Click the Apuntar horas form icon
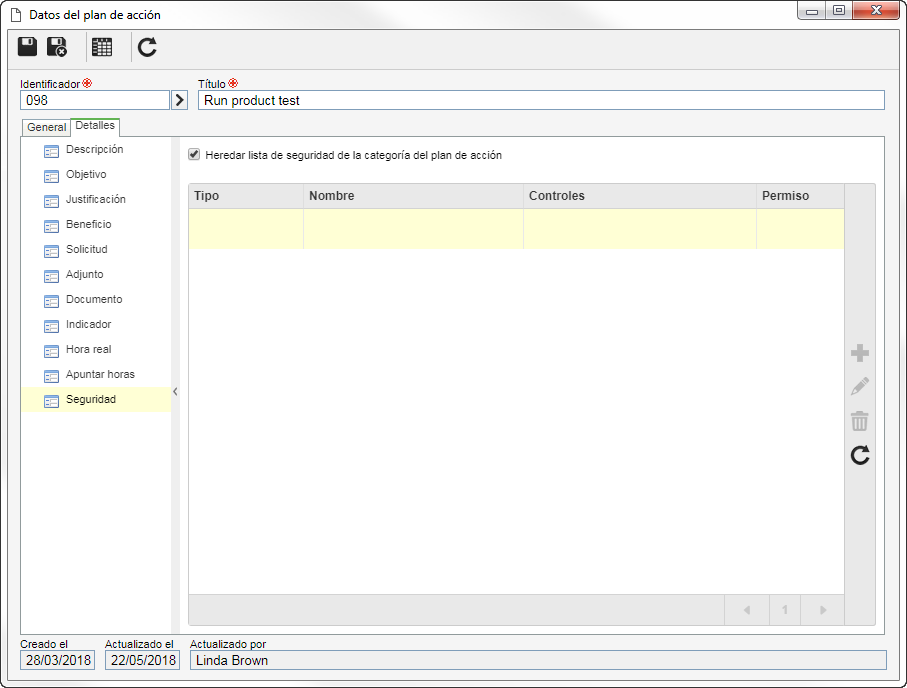Screen dimensions: 907x688 (51, 377)
